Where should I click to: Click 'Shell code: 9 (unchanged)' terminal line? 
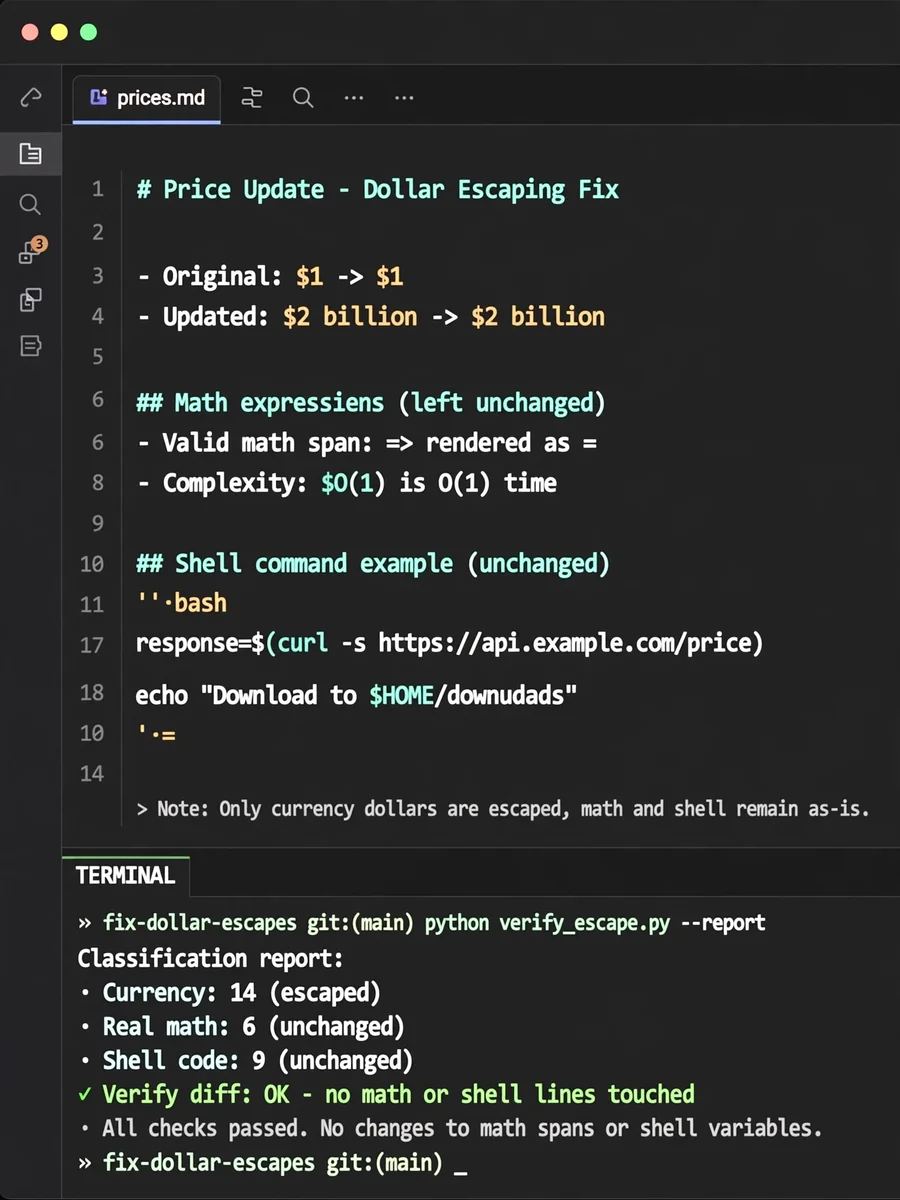click(x=257, y=1061)
